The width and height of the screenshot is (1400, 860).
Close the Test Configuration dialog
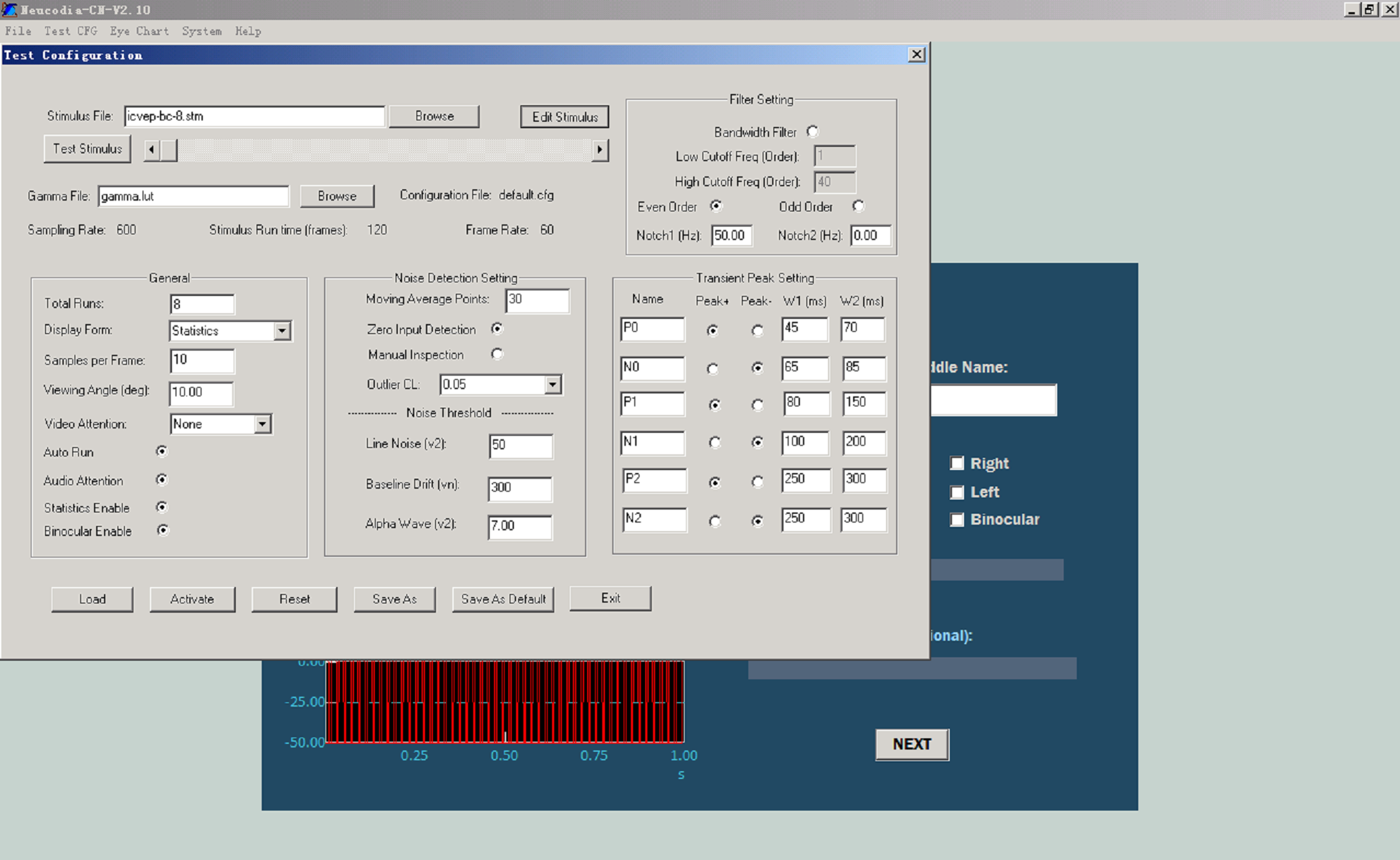916,54
